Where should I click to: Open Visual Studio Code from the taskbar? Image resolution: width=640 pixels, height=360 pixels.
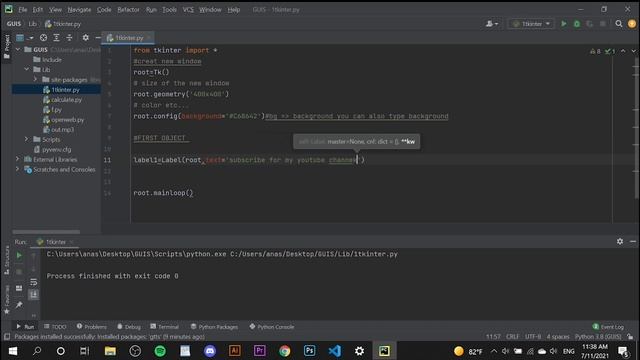point(335,351)
